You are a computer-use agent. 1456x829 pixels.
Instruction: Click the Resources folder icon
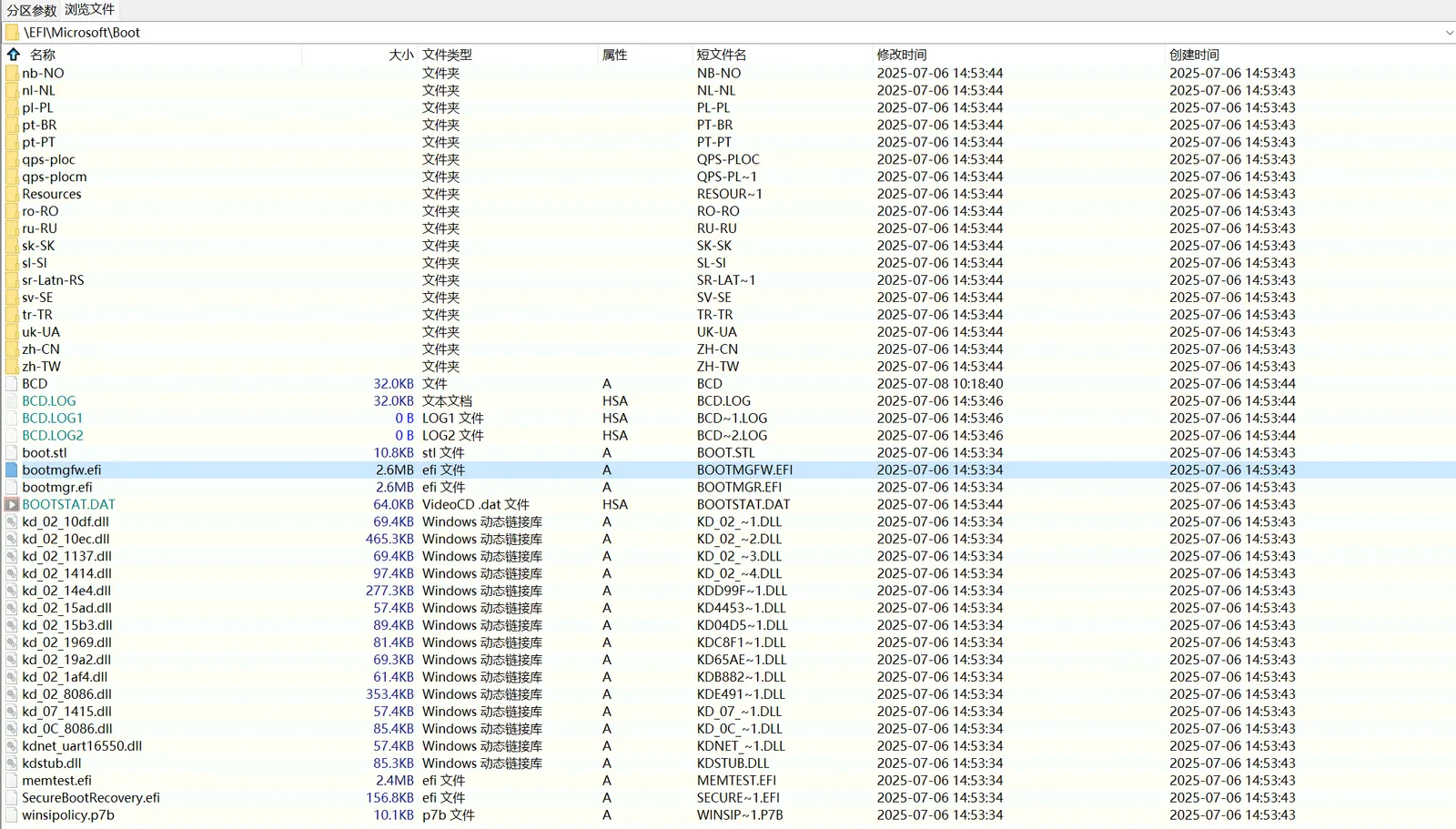pyautogui.click(x=12, y=194)
